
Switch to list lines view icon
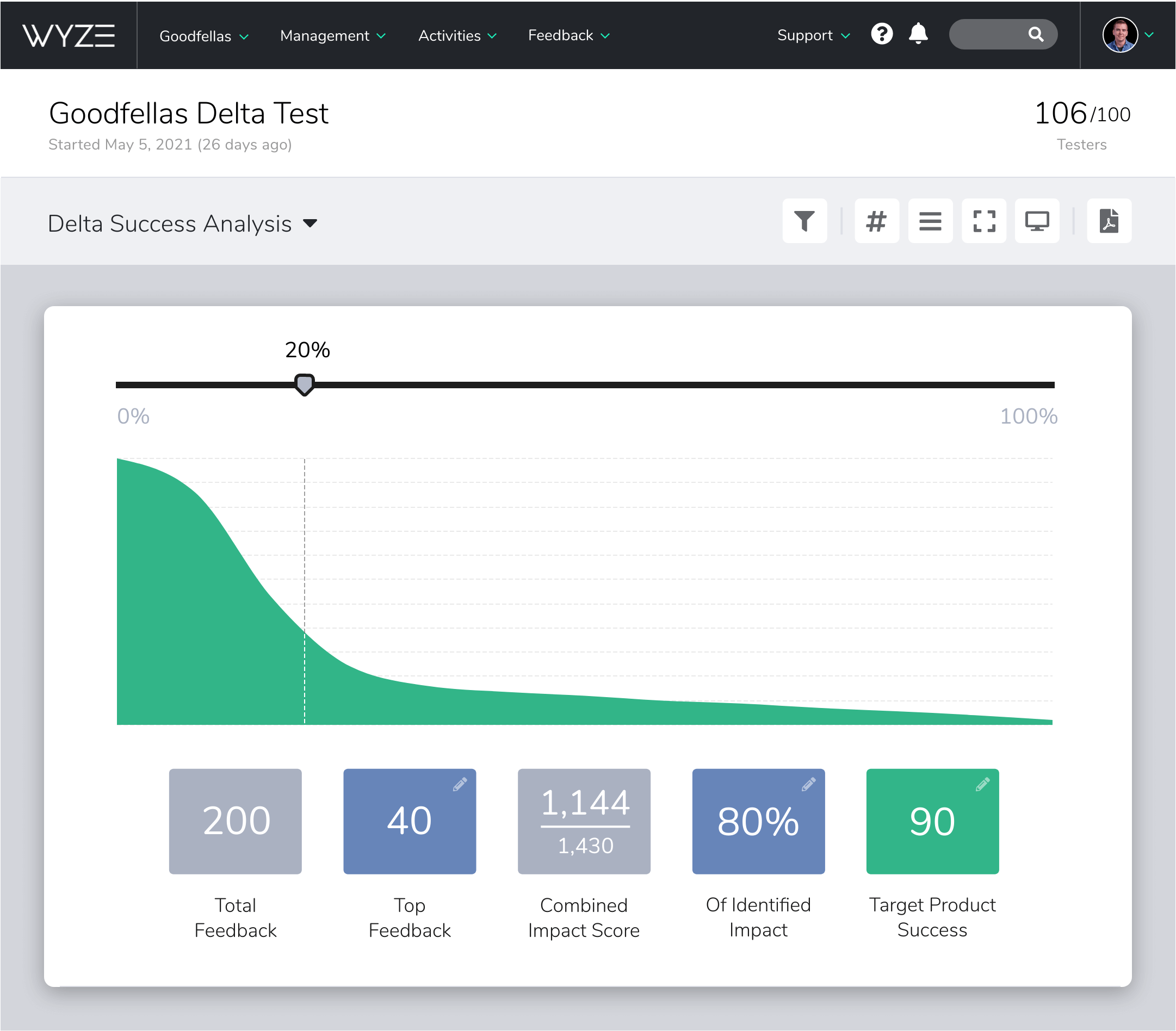(930, 221)
